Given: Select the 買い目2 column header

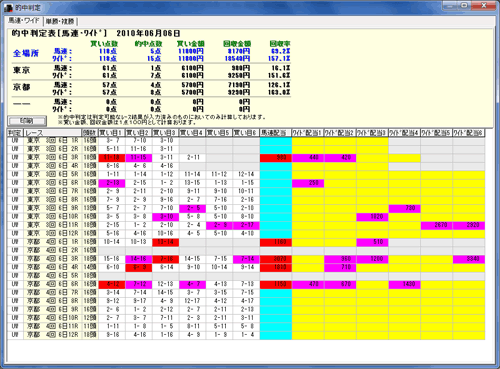Looking at the screenshot, I should [139, 133].
